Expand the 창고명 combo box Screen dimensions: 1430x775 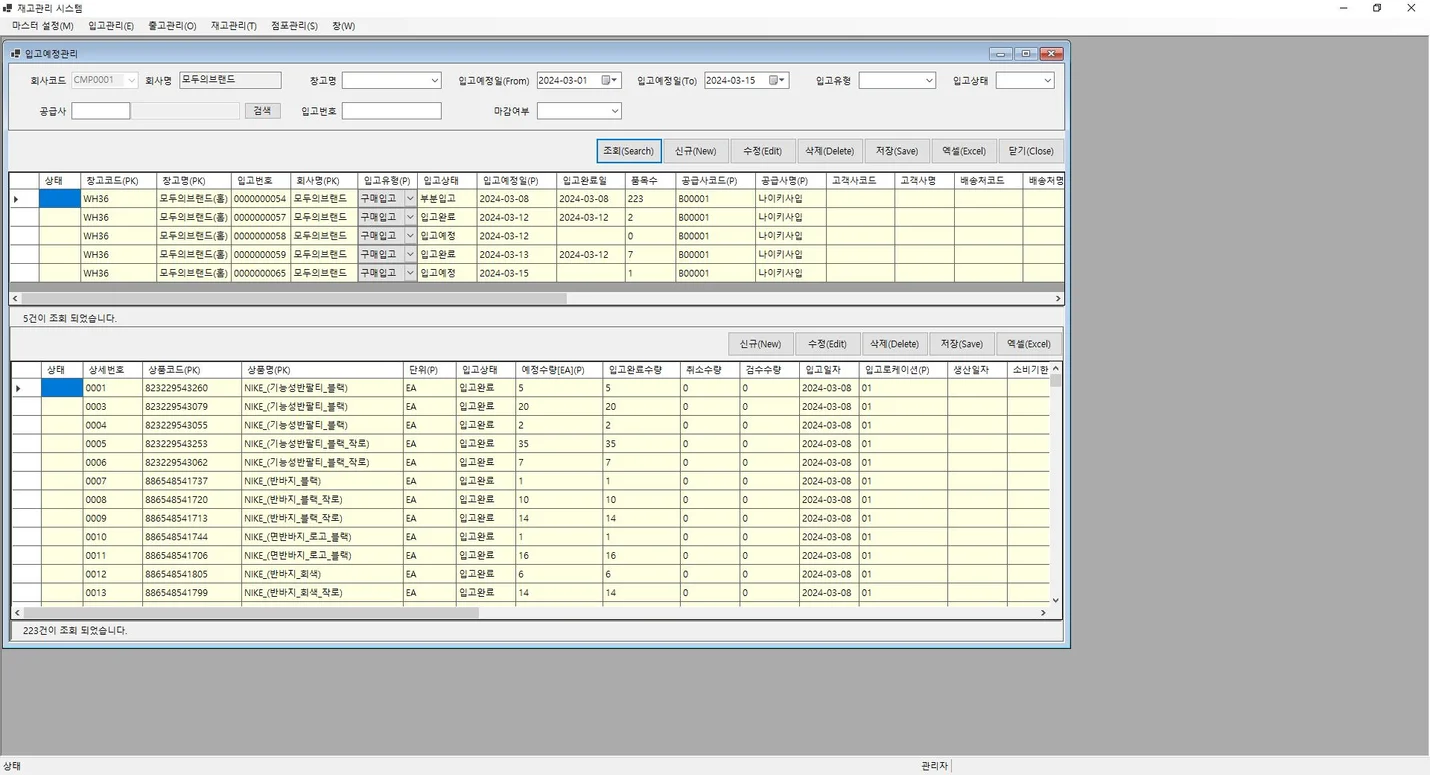[435, 80]
